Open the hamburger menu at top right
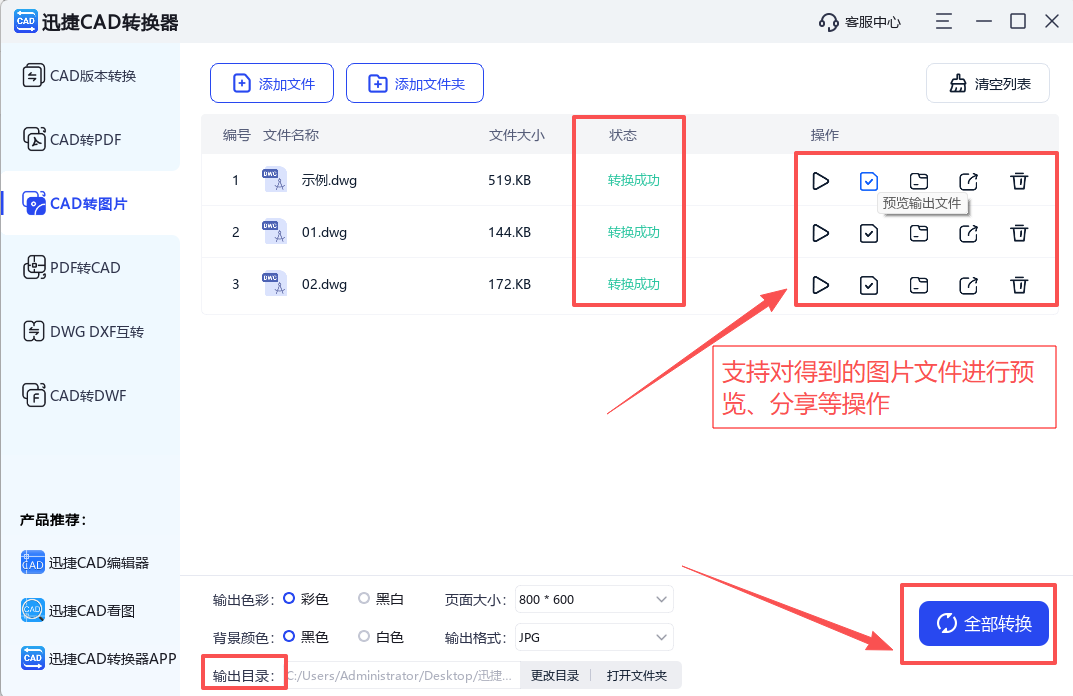This screenshot has height=696, width=1073. click(x=943, y=20)
